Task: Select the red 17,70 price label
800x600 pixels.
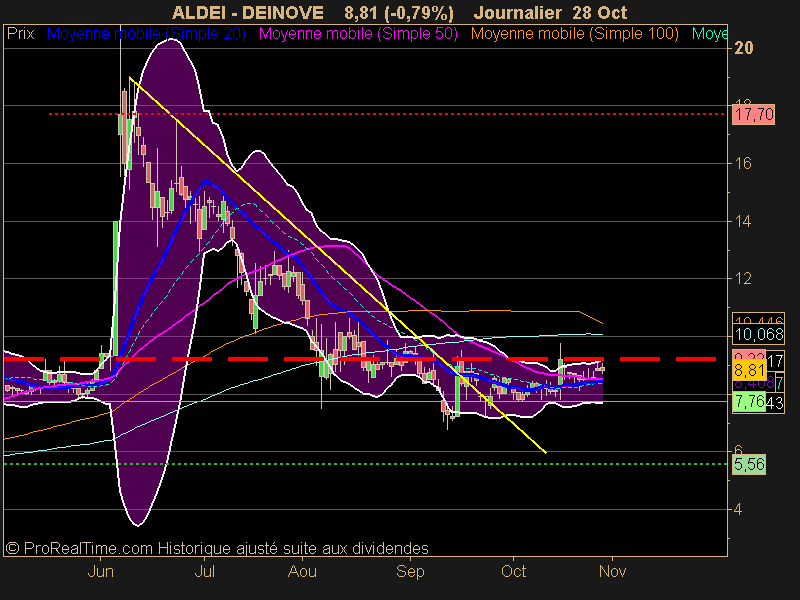Action: point(754,114)
